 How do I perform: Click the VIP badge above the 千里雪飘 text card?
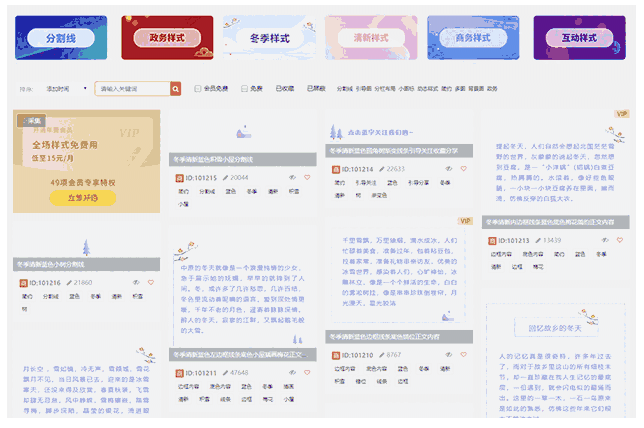[x=465, y=221]
